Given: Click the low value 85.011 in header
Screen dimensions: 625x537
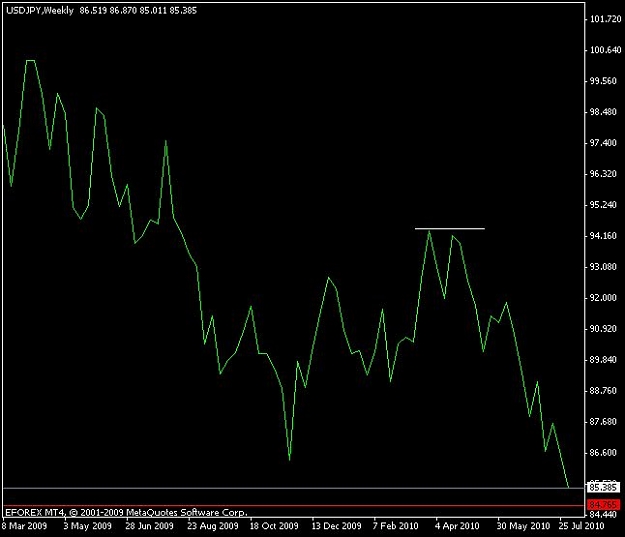Looking at the screenshot, I should coord(153,10).
